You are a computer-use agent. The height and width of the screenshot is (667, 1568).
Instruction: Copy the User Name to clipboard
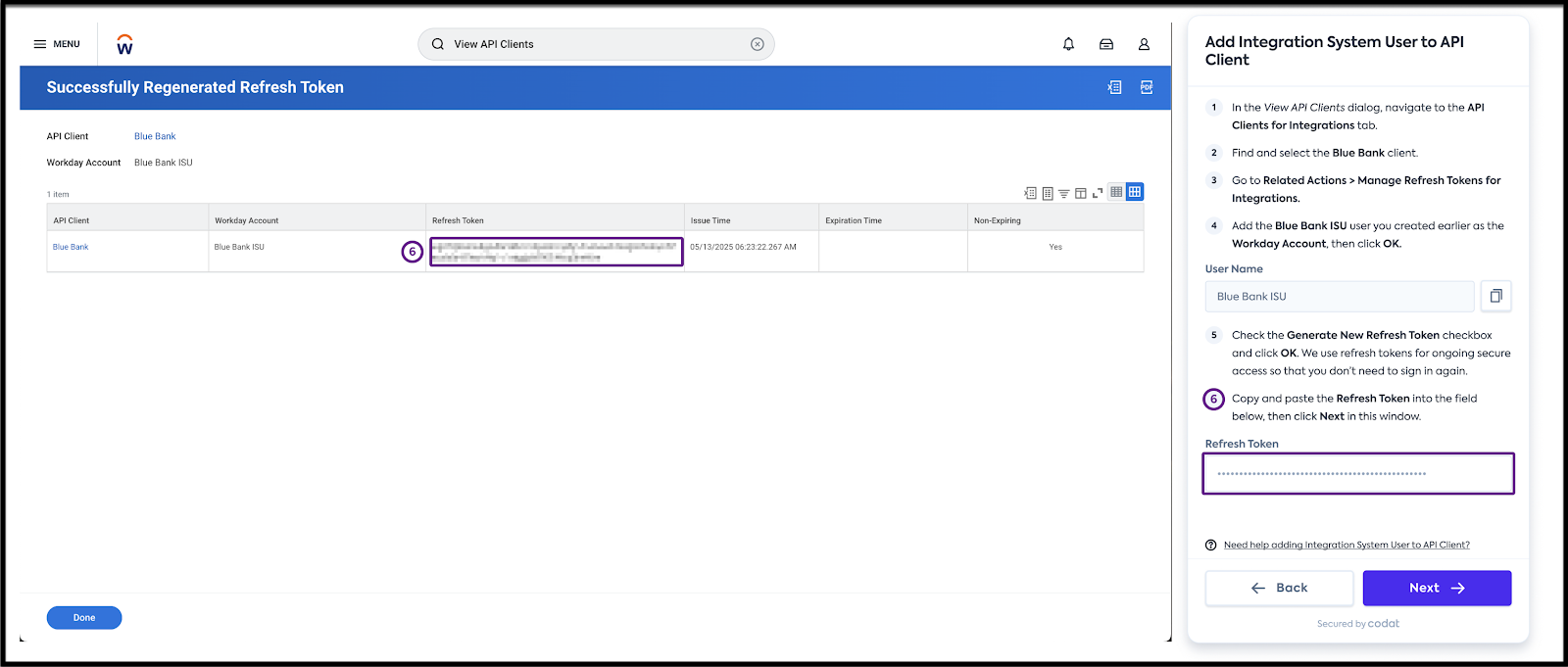click(1495, 296)
